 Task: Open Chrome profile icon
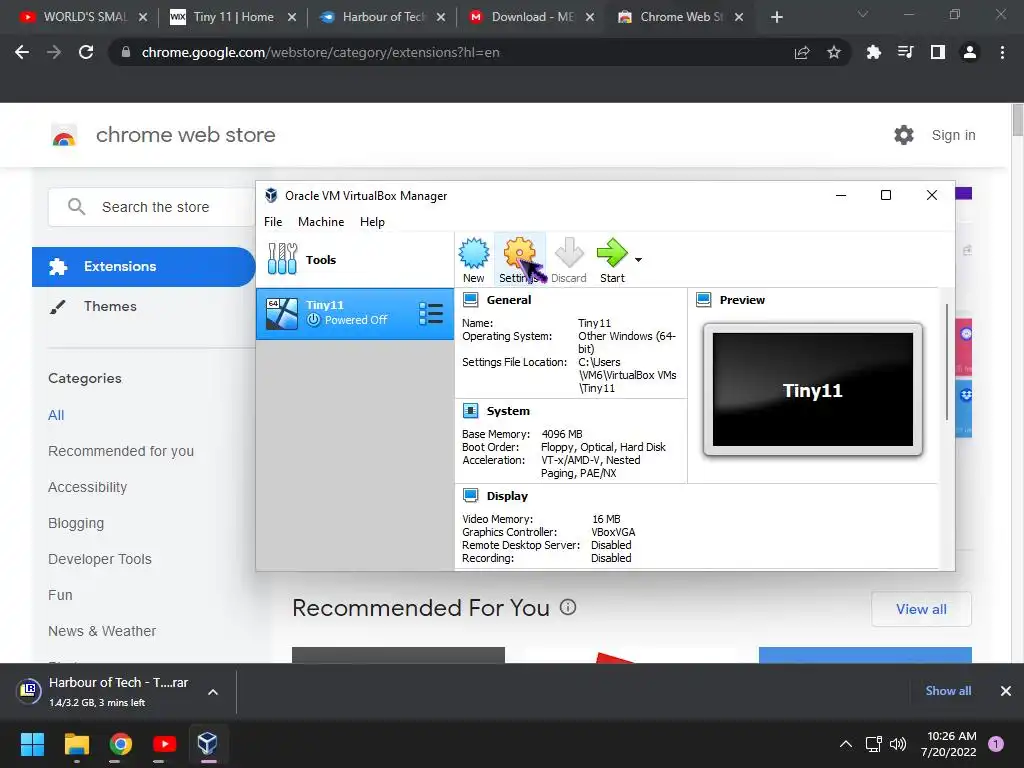click(970, 52)
